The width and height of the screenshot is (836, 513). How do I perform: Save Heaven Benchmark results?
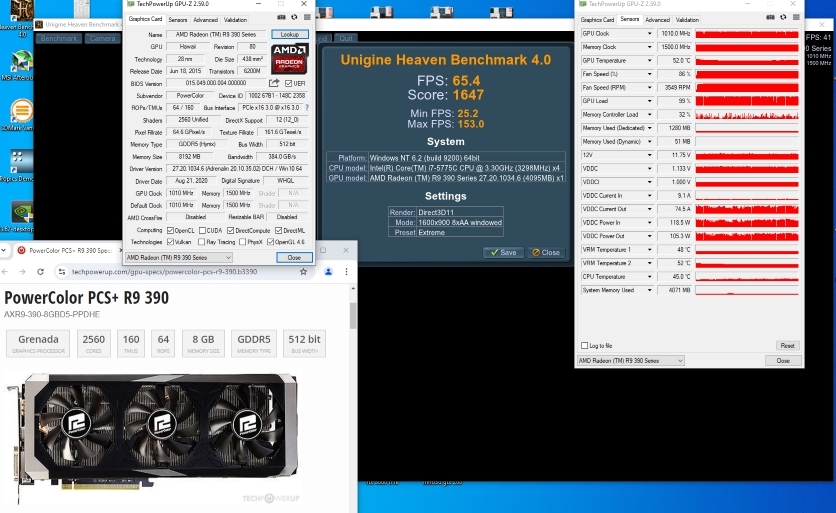pos(503,252)
